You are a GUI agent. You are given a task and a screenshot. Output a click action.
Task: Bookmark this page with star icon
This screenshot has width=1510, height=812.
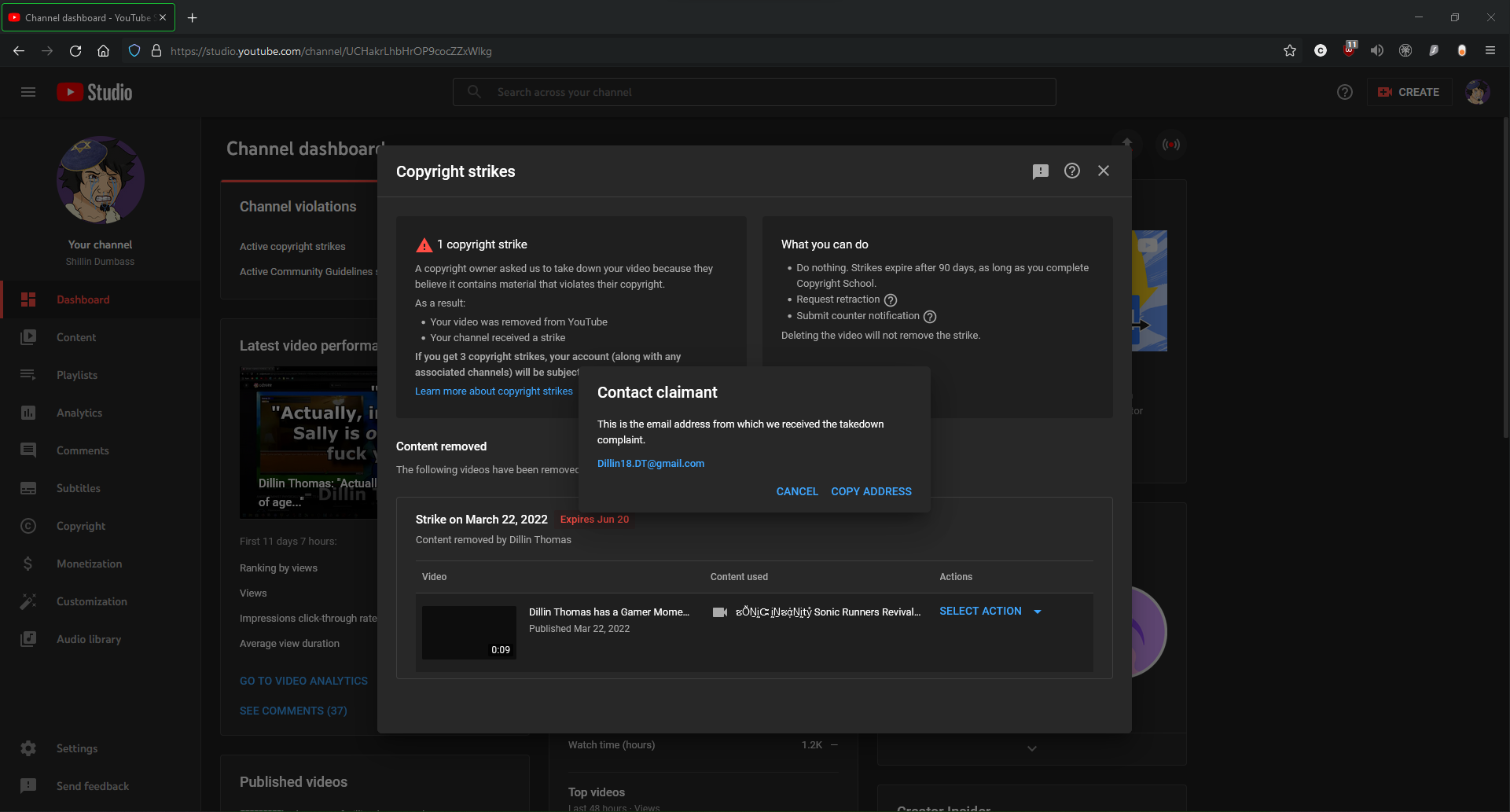click(x=1290, y=51)
